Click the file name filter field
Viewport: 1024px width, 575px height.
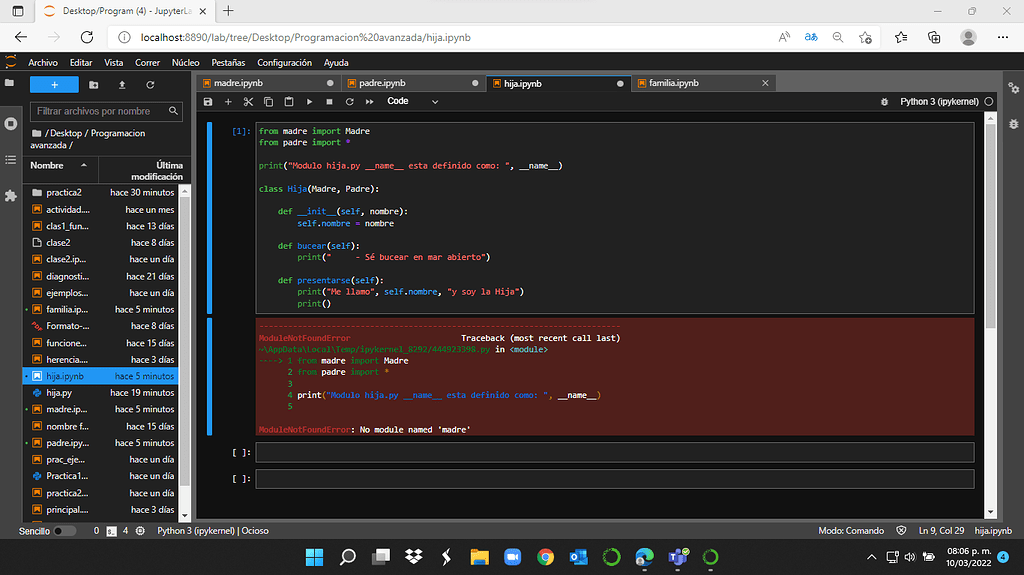pyautogui.click(x=100, y=111)
